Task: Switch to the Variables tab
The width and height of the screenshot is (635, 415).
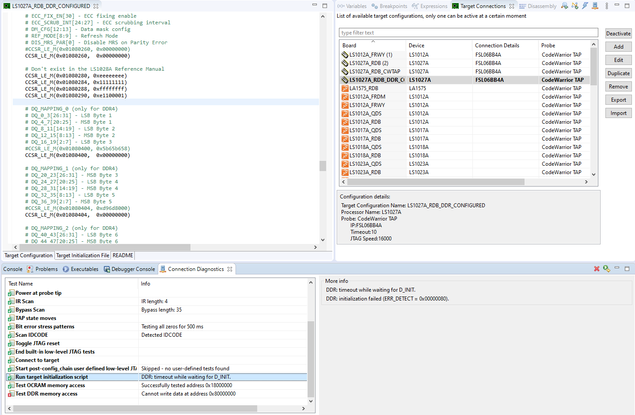Action: pyautogui.click(x=352, y=6)
